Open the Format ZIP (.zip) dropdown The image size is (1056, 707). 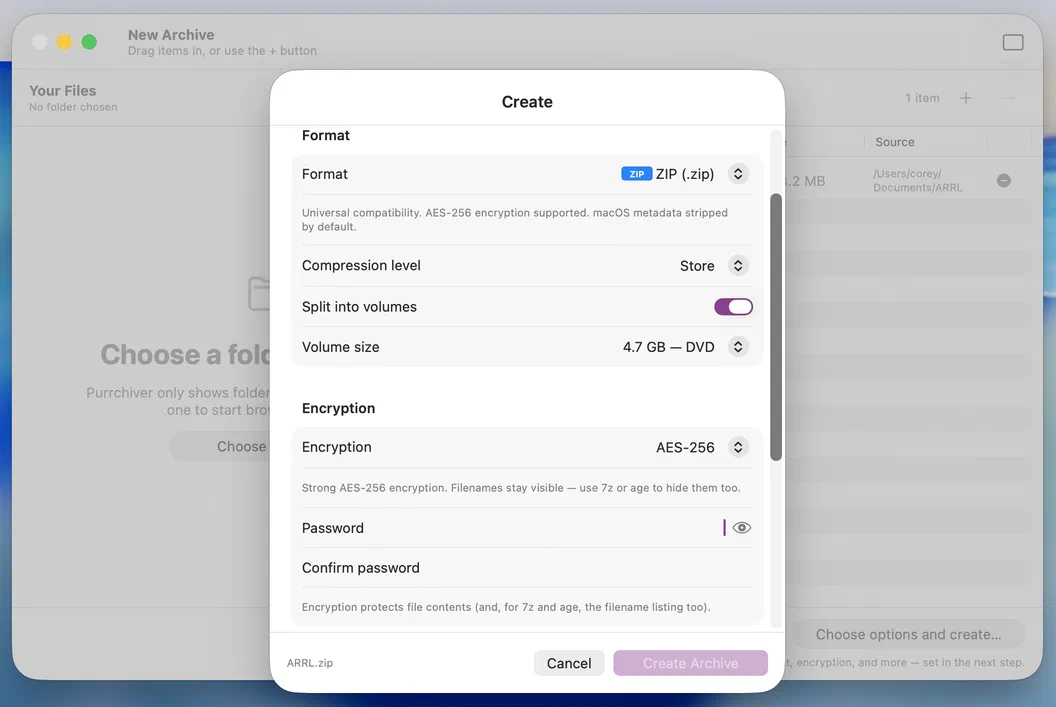tap(738, 174)
